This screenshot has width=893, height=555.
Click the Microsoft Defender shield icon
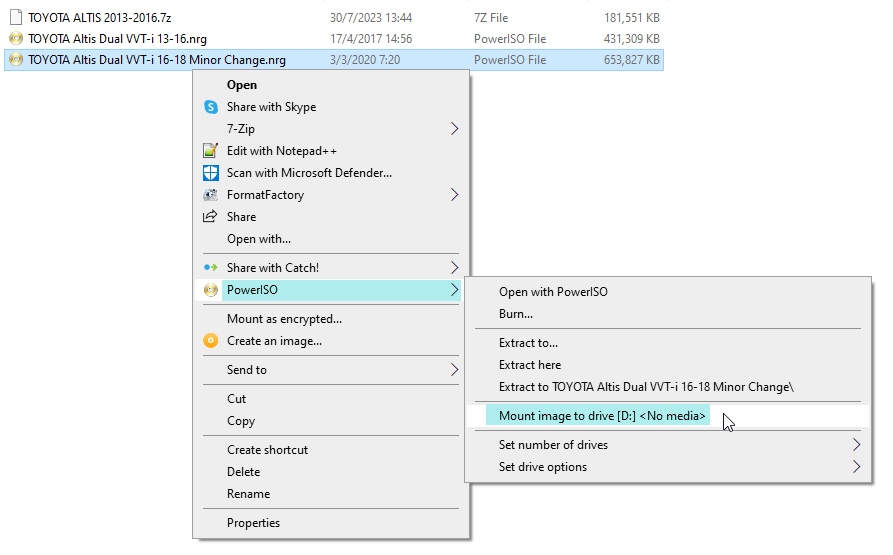pos(210,173)
